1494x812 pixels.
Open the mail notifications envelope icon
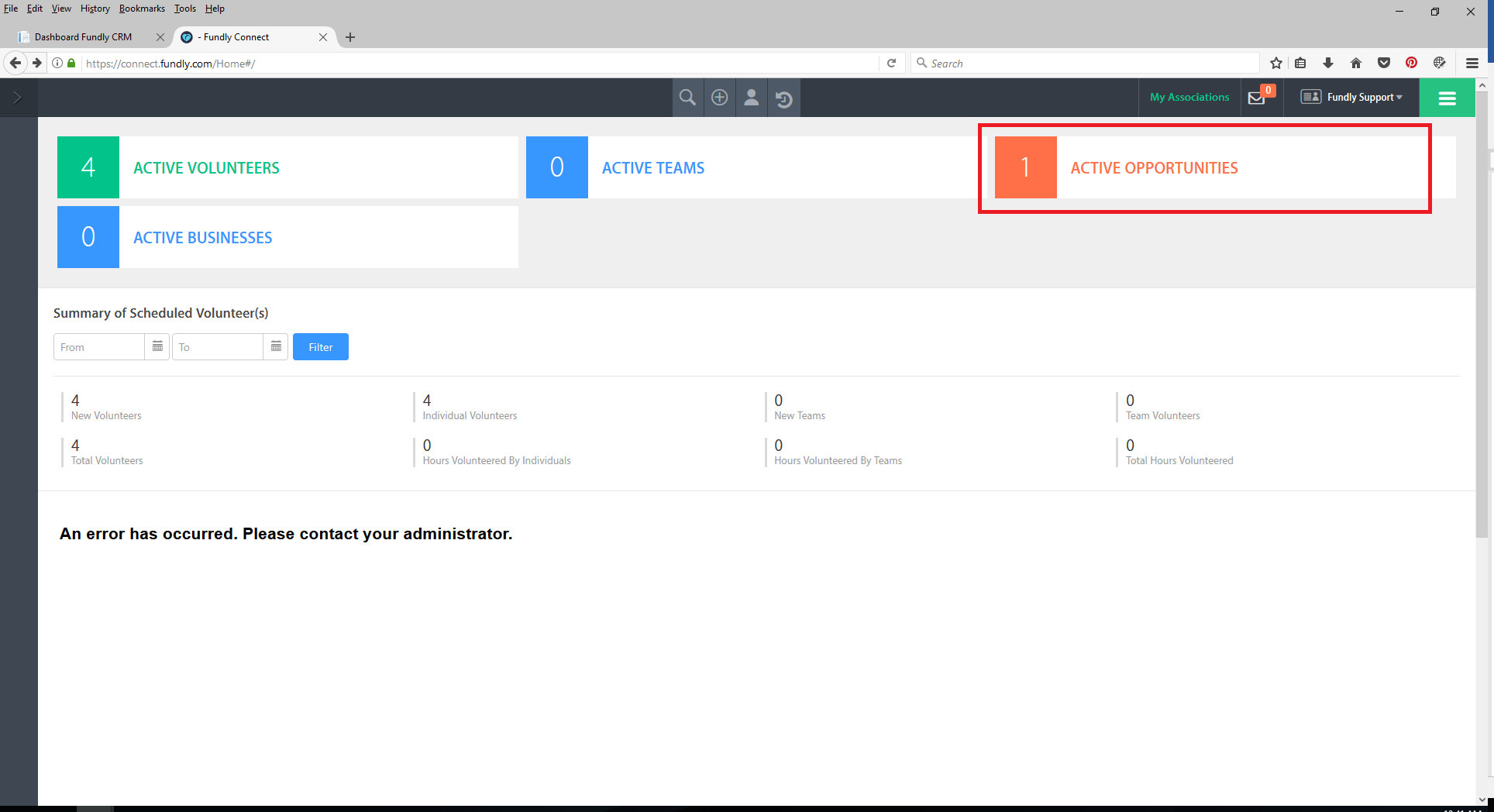[1257, 98]
